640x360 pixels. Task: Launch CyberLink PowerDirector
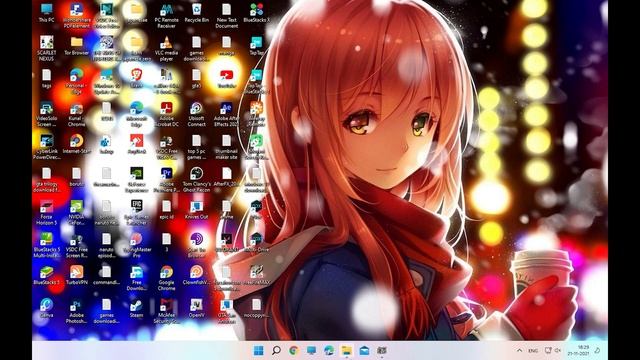pyautogui.click(x=46, y=147)
